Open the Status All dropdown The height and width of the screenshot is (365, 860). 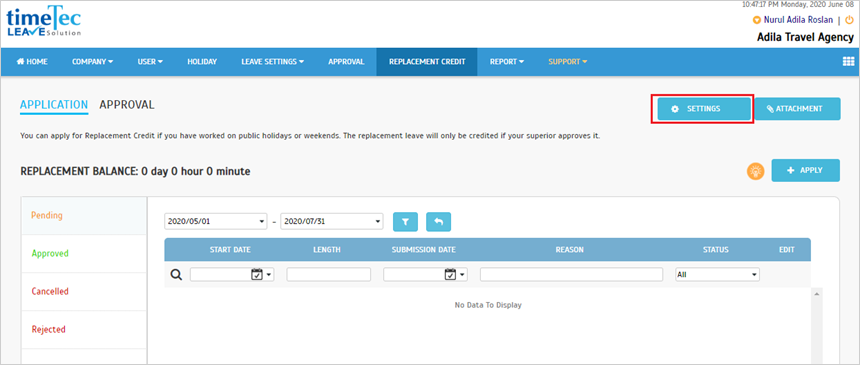(x=717, y=274)
